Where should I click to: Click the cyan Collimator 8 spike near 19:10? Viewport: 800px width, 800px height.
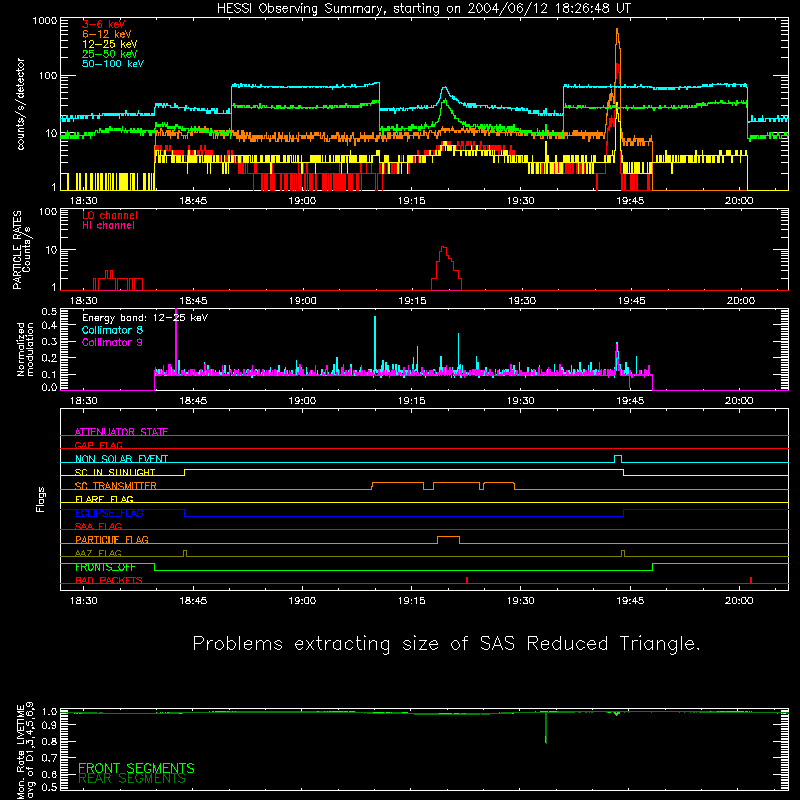click(x=375, y=343)
